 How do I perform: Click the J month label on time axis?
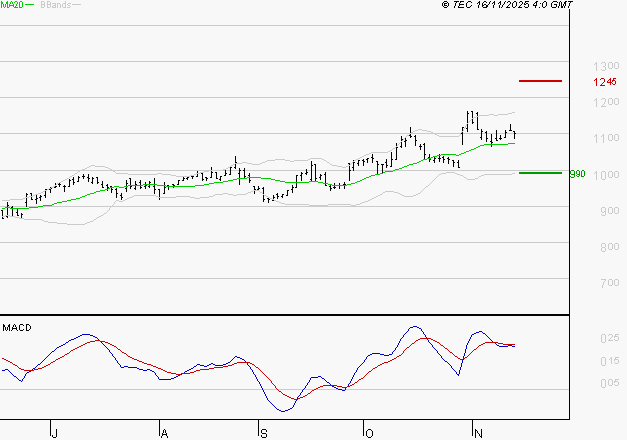pyautogui.click(x=55, y=433)
